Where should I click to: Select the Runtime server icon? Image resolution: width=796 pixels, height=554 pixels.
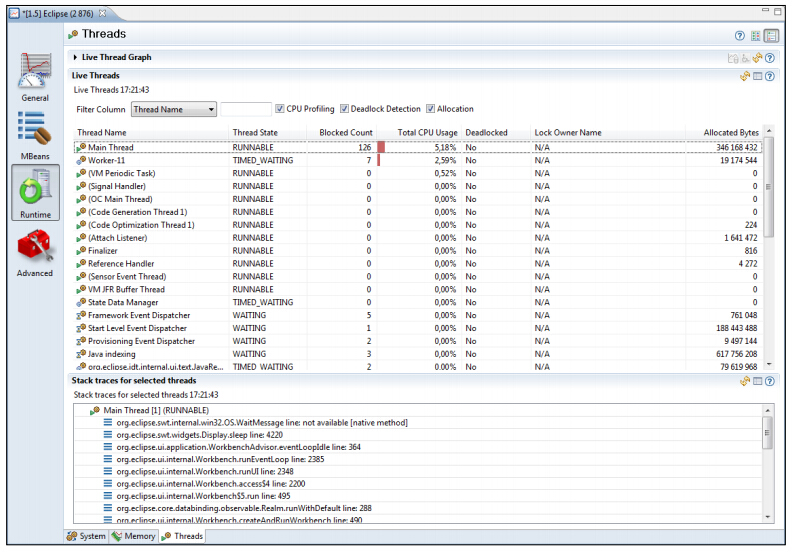pos(34,190)
